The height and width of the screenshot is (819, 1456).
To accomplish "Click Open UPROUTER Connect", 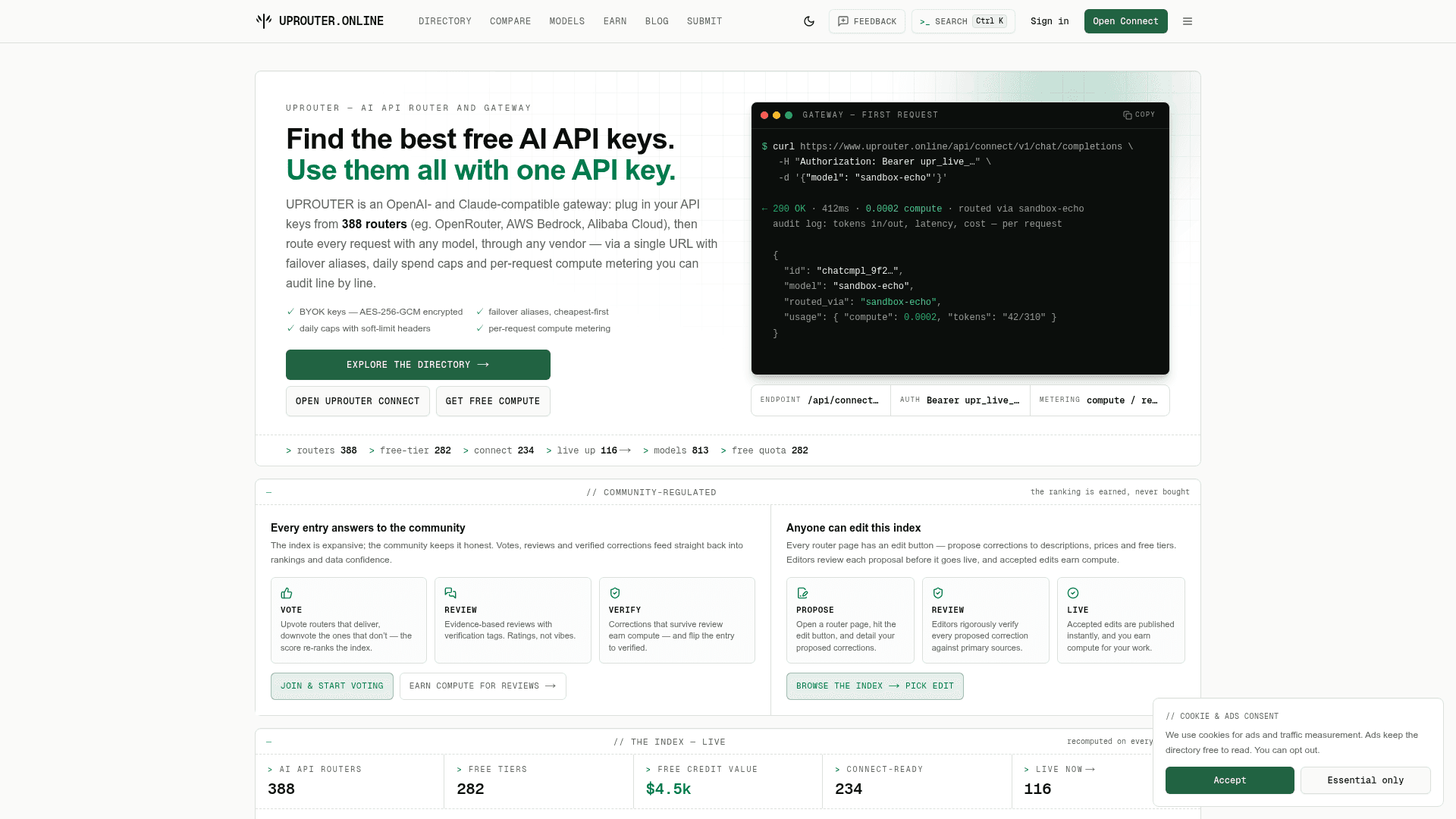I will pos(358,401).
